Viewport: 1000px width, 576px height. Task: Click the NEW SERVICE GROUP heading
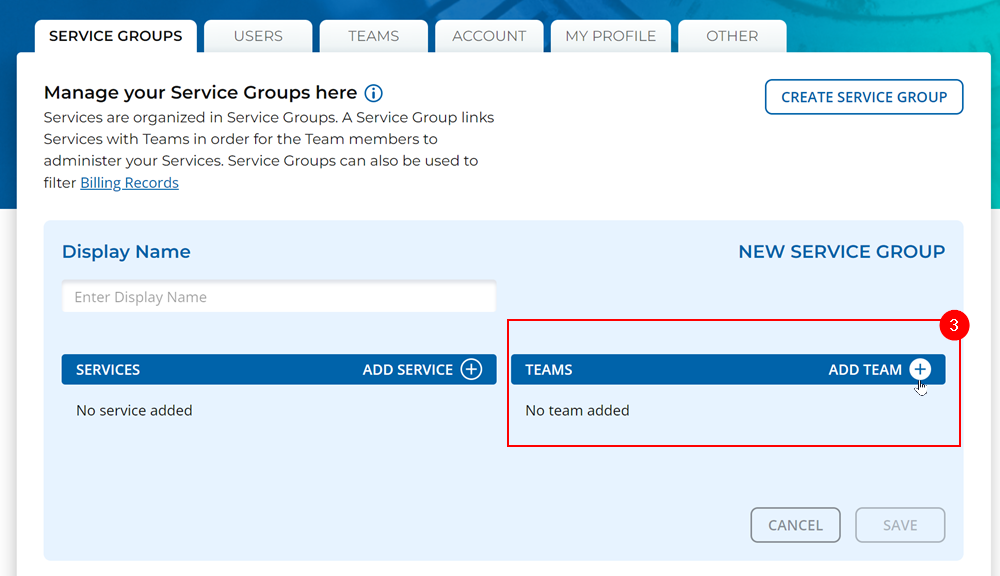(841, 252)
